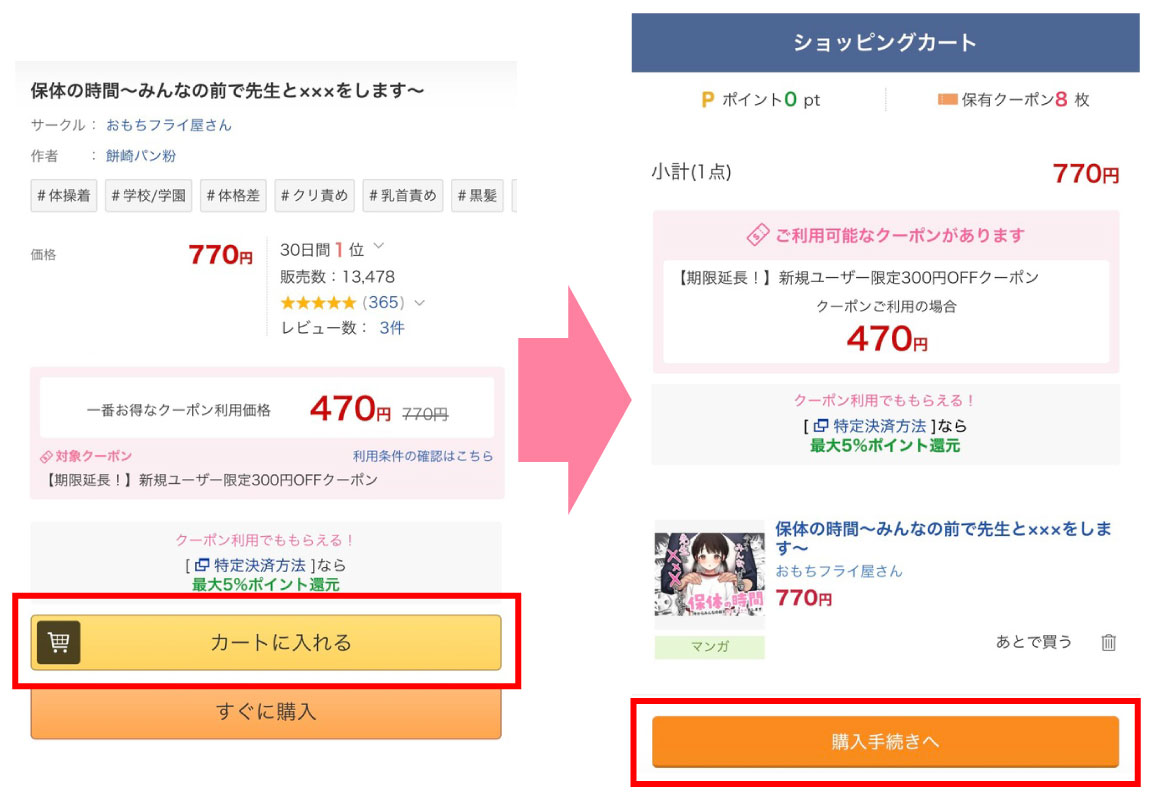Select the #黒髪 tag
1150x800 pixels.
pyautogui.click(x=476, y=196)
